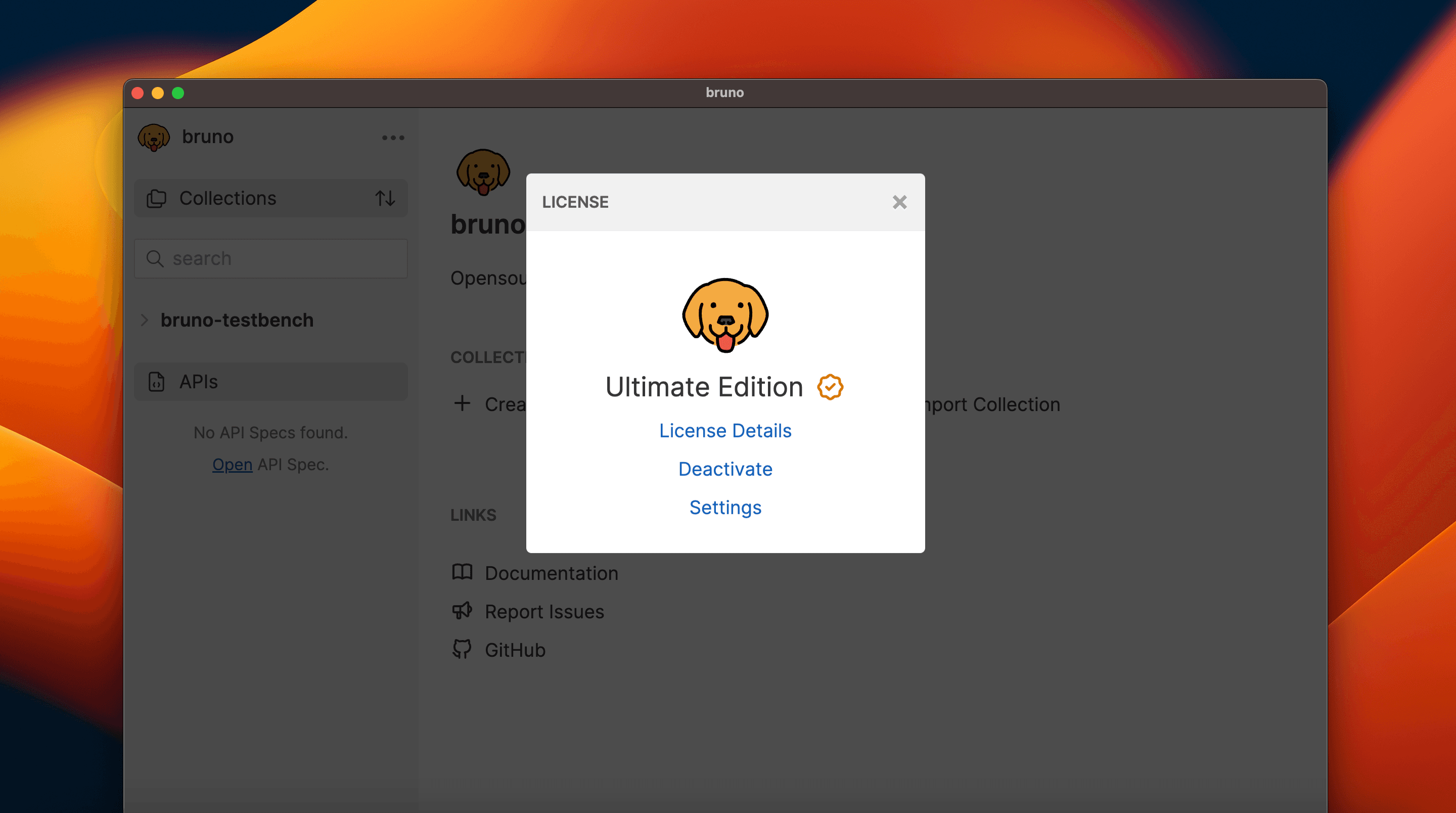Viewport: 1456px width, 813px height.
Task: Open the three-dots menu beside bruno
Action: (393, 138)
